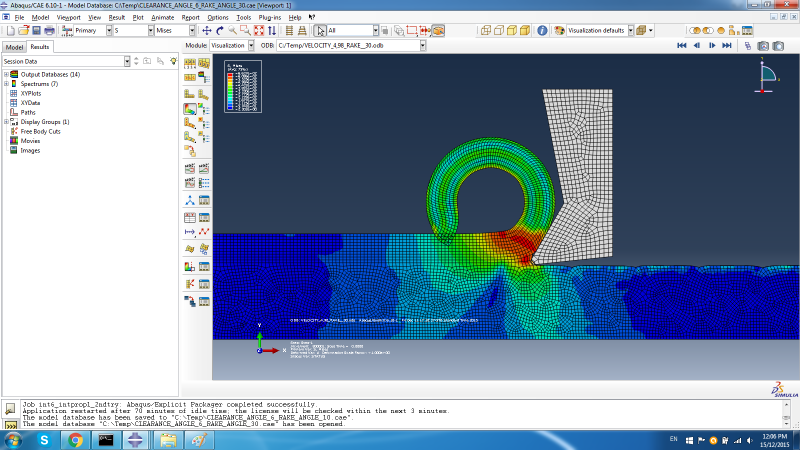The image size is (800, 450).
Task: Expand the Output Databases (14) node
Action: pyautogui.click(x=6, y=74)
